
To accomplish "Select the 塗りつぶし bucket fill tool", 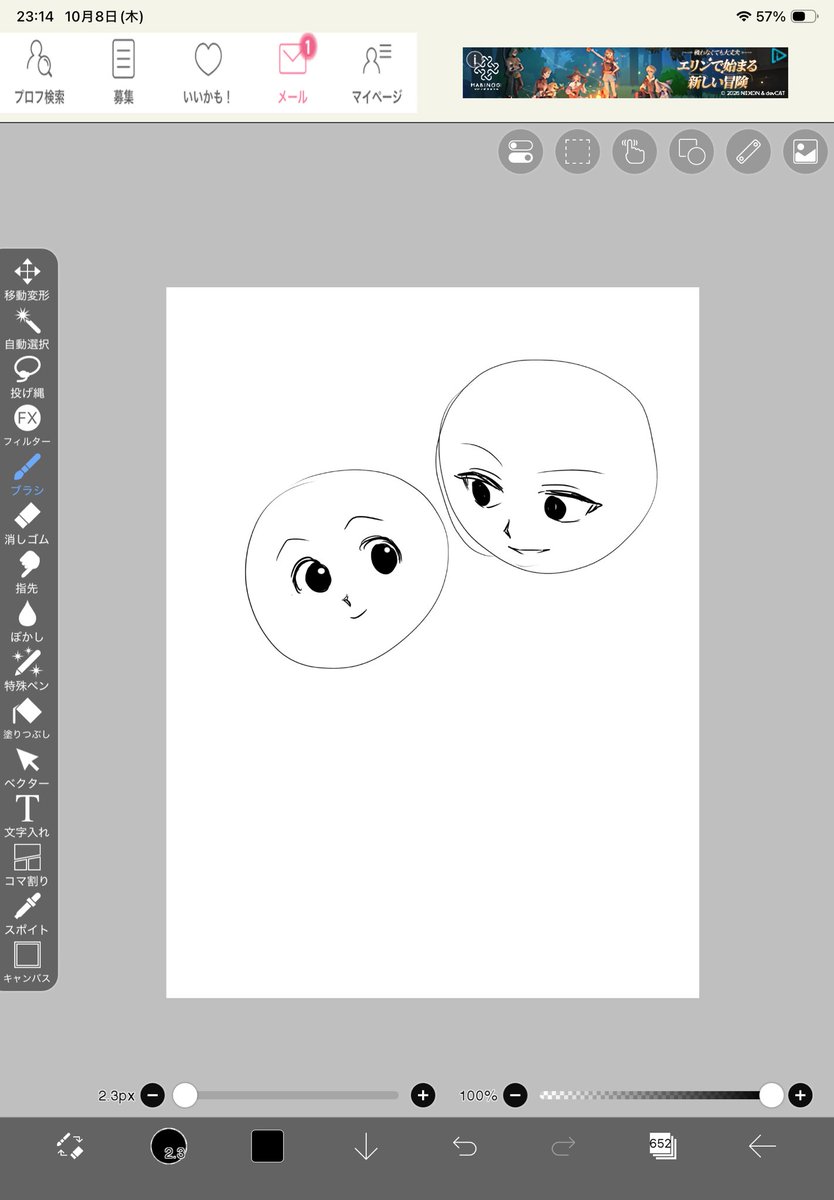I will (27, 718).
